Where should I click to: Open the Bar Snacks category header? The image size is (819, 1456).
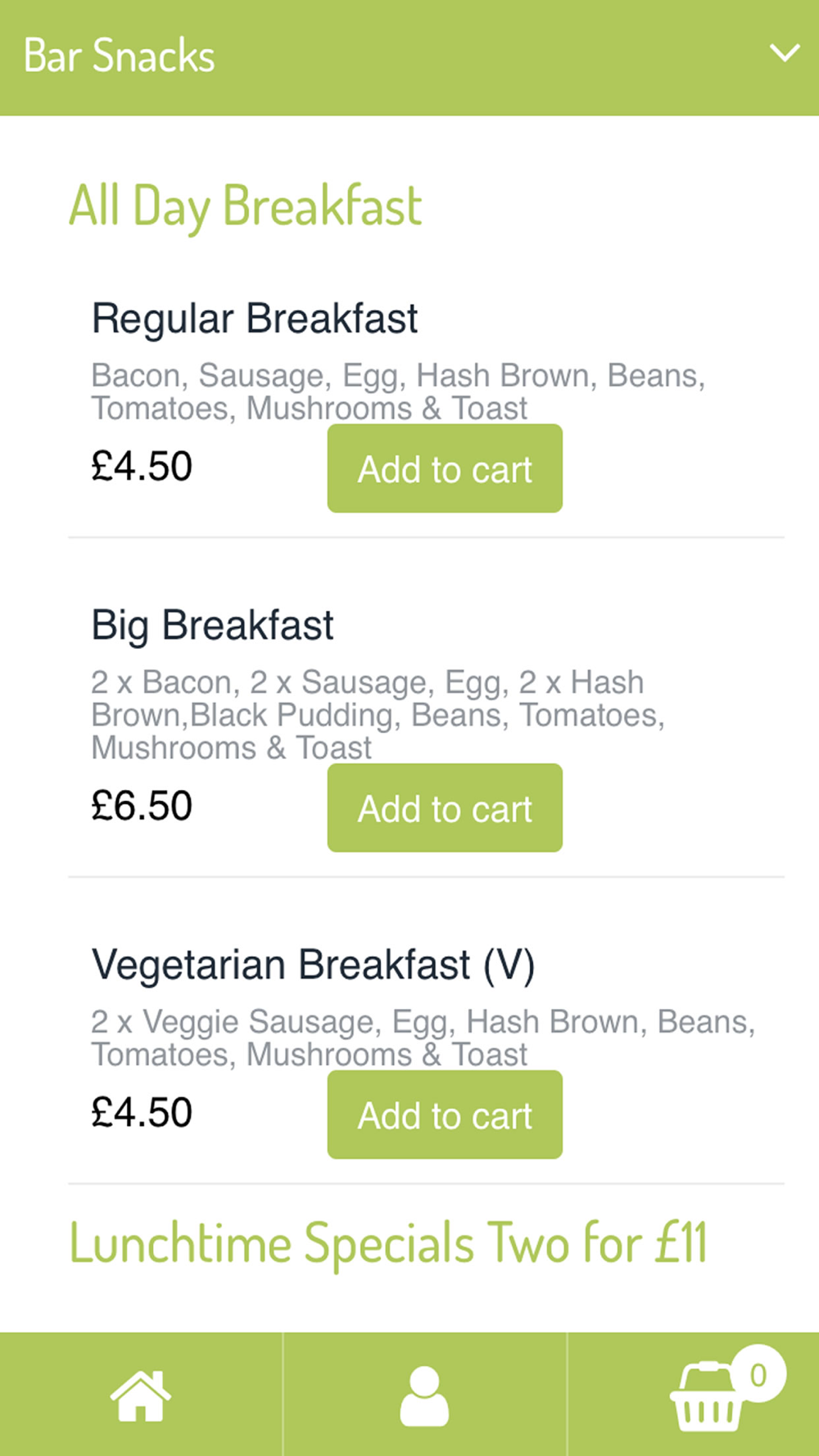click(x=120, y=56)
